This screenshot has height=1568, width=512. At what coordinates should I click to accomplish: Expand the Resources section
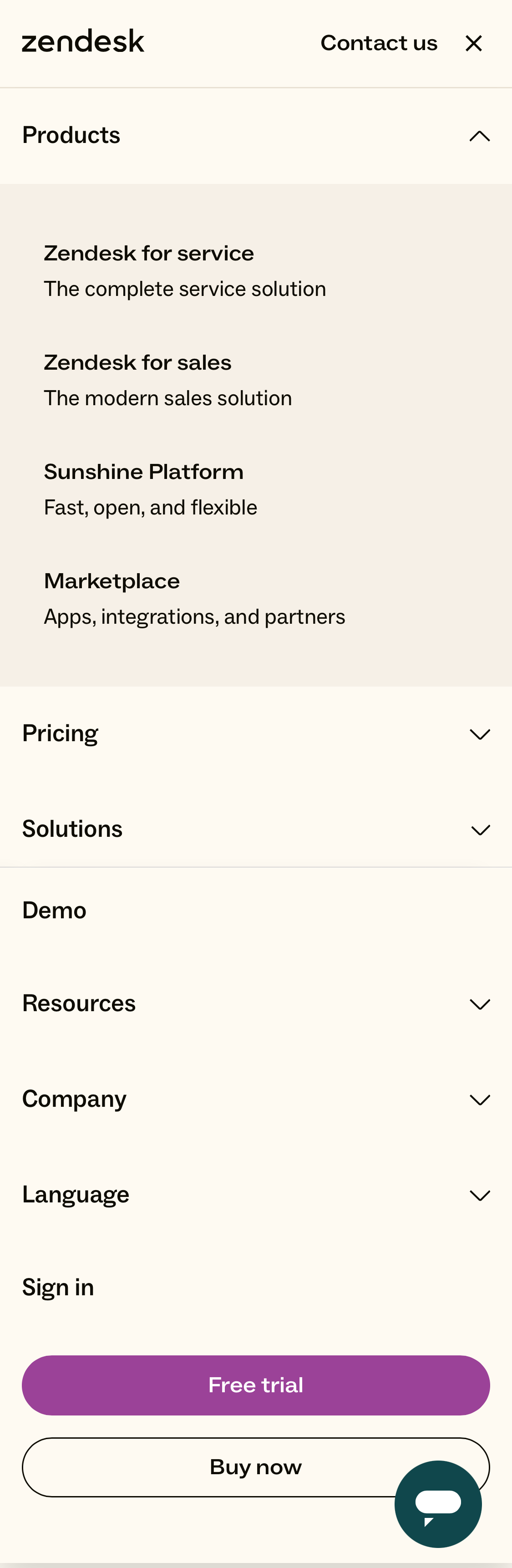click(x=480, y=1004)
